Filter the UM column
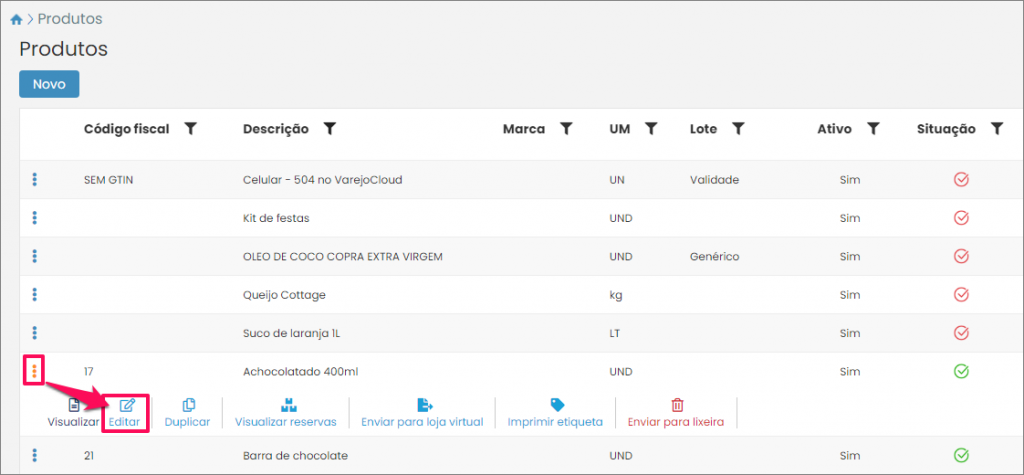This screenshot has width=1024, height=475. tap(650, 129)
